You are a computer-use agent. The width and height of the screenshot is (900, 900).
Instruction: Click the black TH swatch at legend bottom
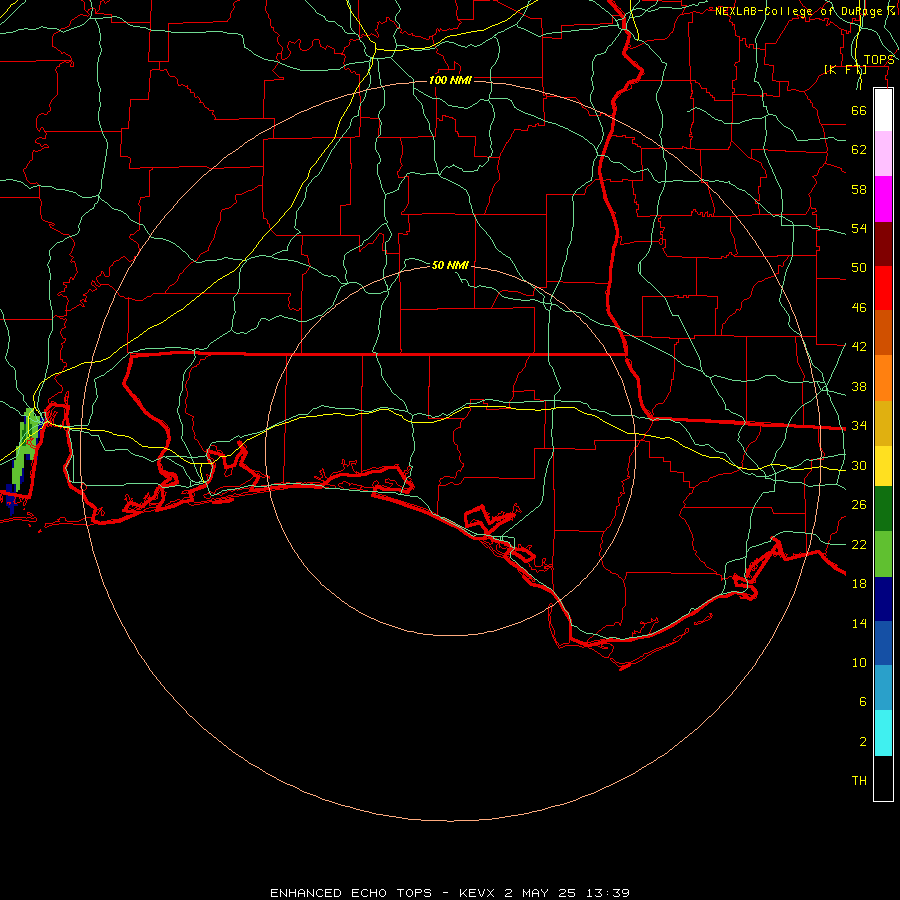(x=883, y=778)
